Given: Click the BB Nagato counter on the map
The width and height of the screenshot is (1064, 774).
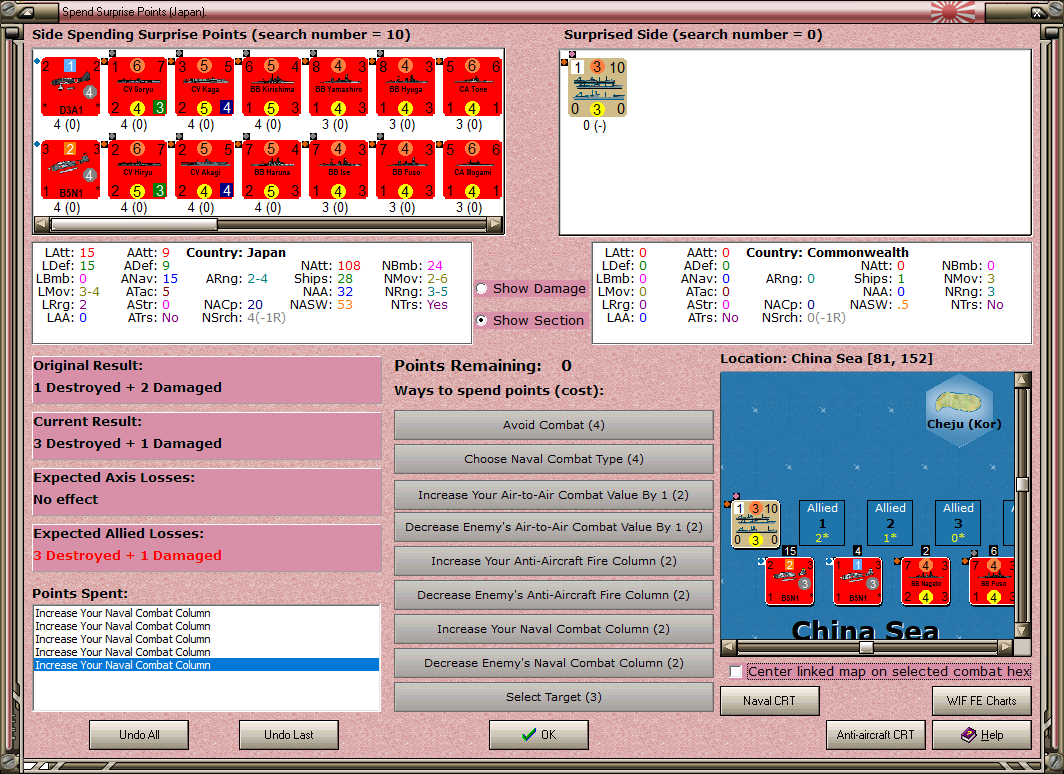Looking at the screenshot, I should (x=926, y=581).
